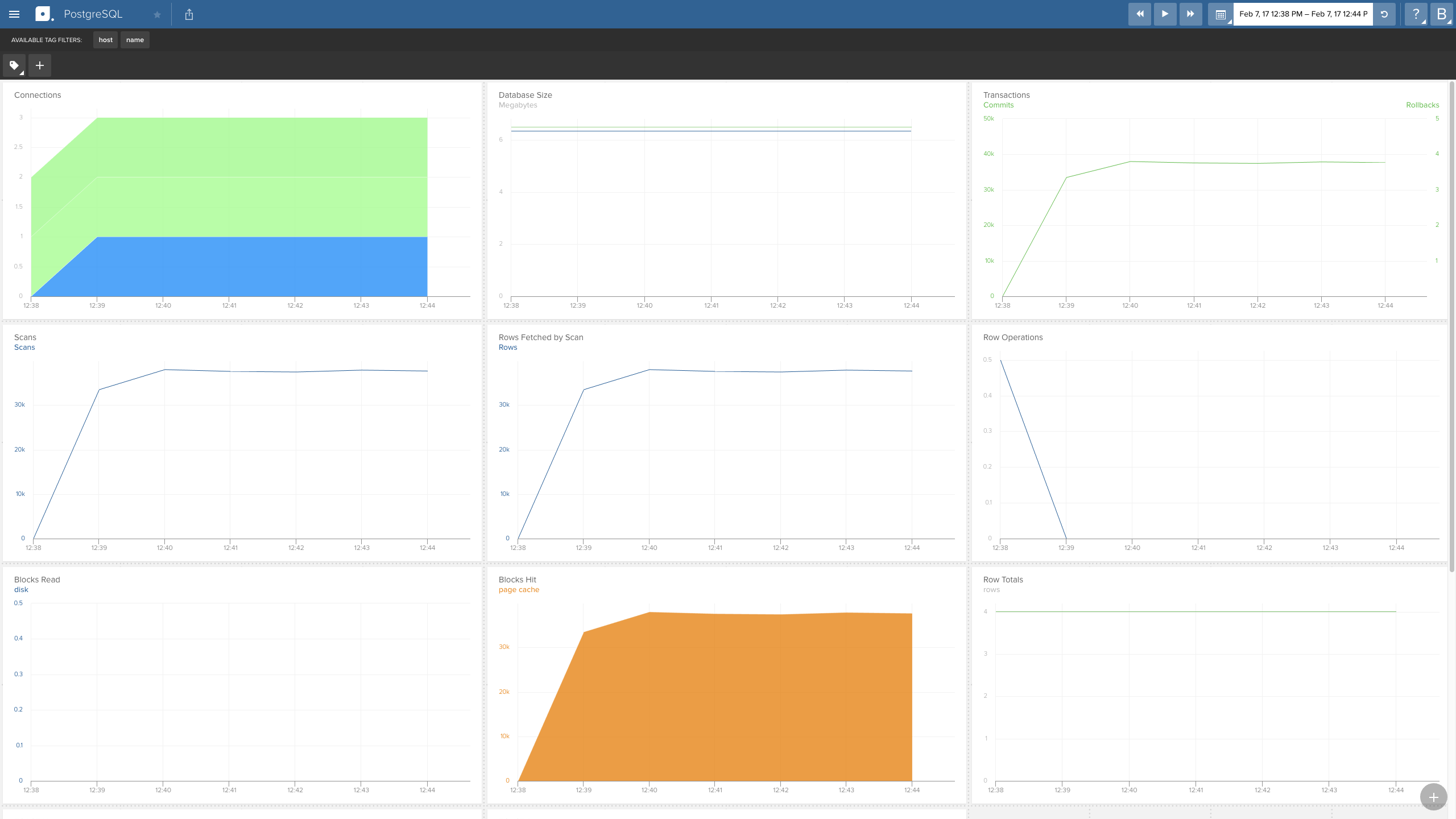1456x819 pixels.
Task: Rewind the time window backward
Action: click(1140, 14)
